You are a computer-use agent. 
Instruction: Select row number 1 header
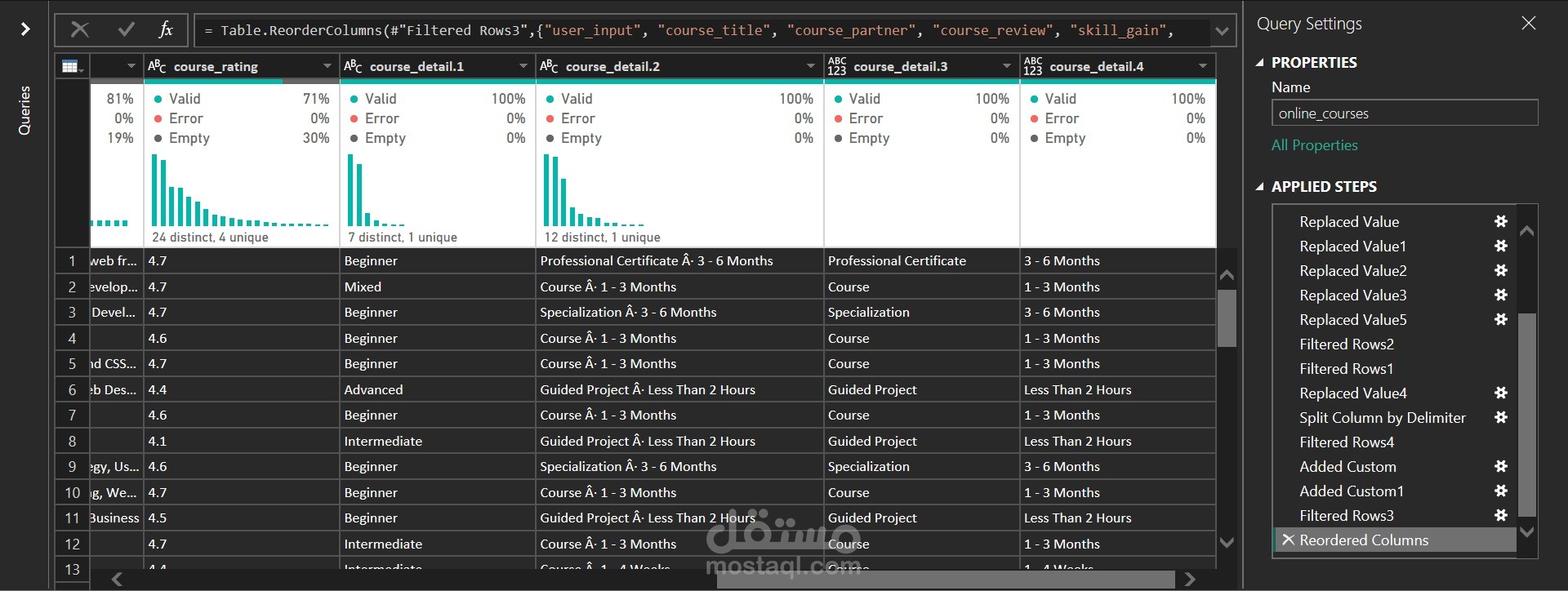(72, 260)
